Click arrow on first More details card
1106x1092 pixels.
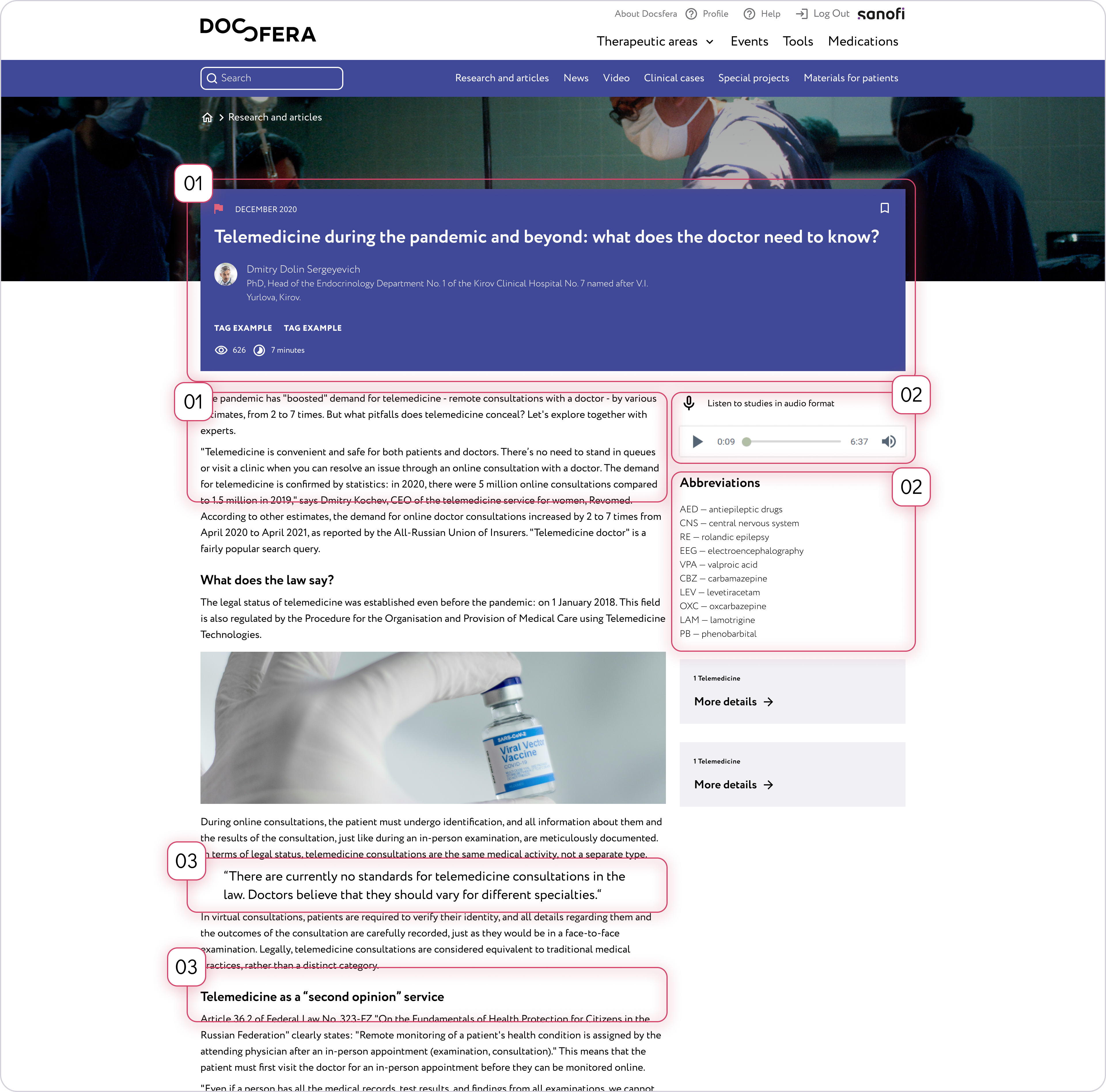[x=768, y=702]
